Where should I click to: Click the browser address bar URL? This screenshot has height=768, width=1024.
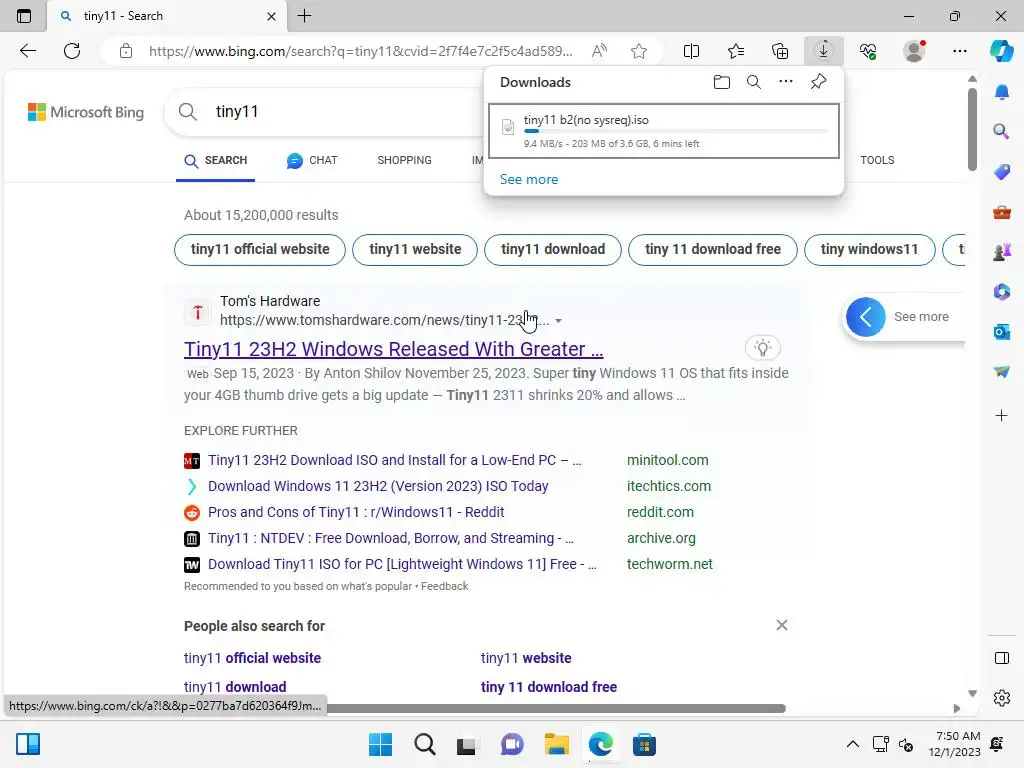(x=360, y=51)
